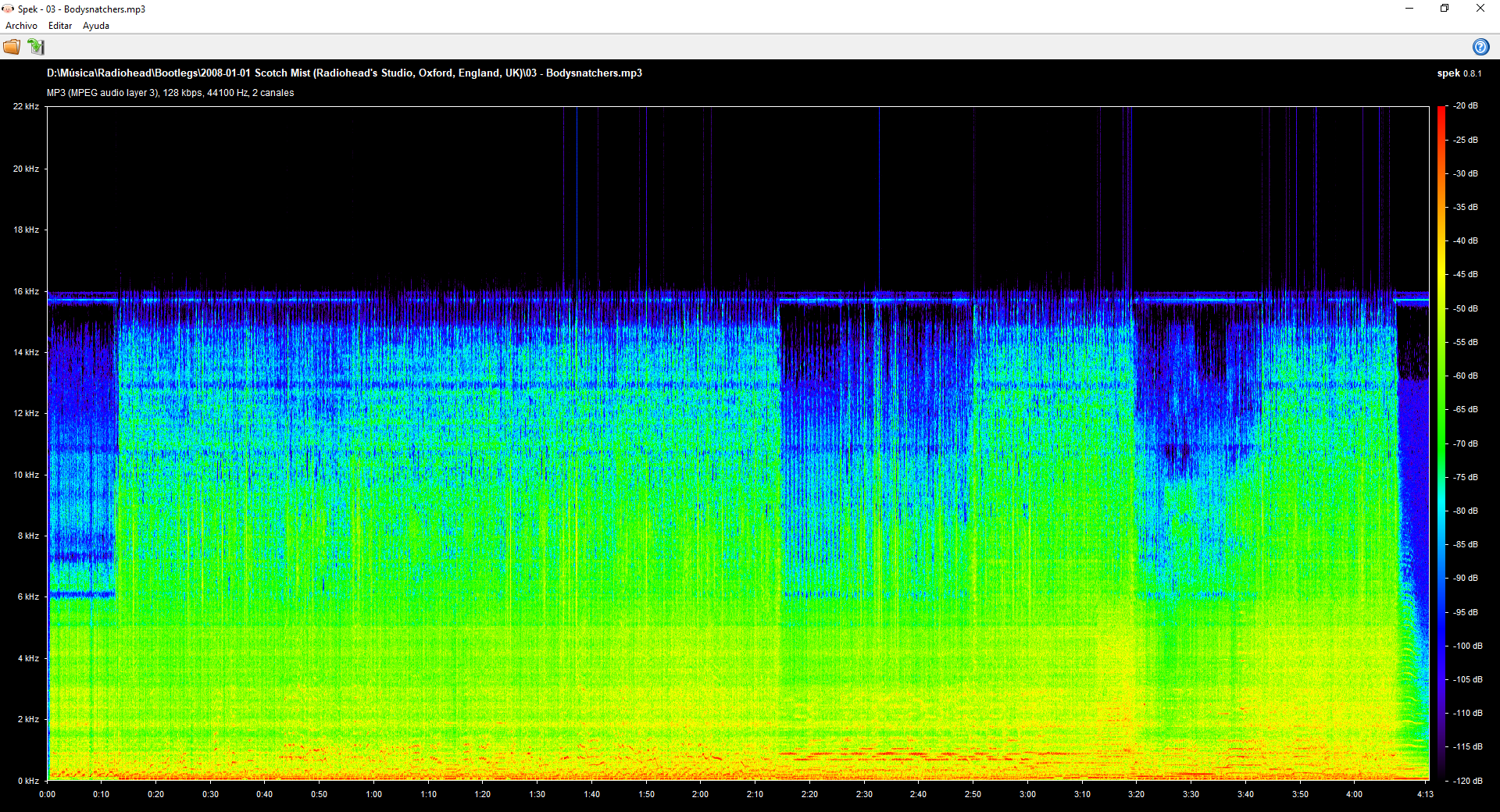This screenshot has width=1500, height=812.
Task: Click the MP3 128 kbps codec info line
Action: (170, 93)
